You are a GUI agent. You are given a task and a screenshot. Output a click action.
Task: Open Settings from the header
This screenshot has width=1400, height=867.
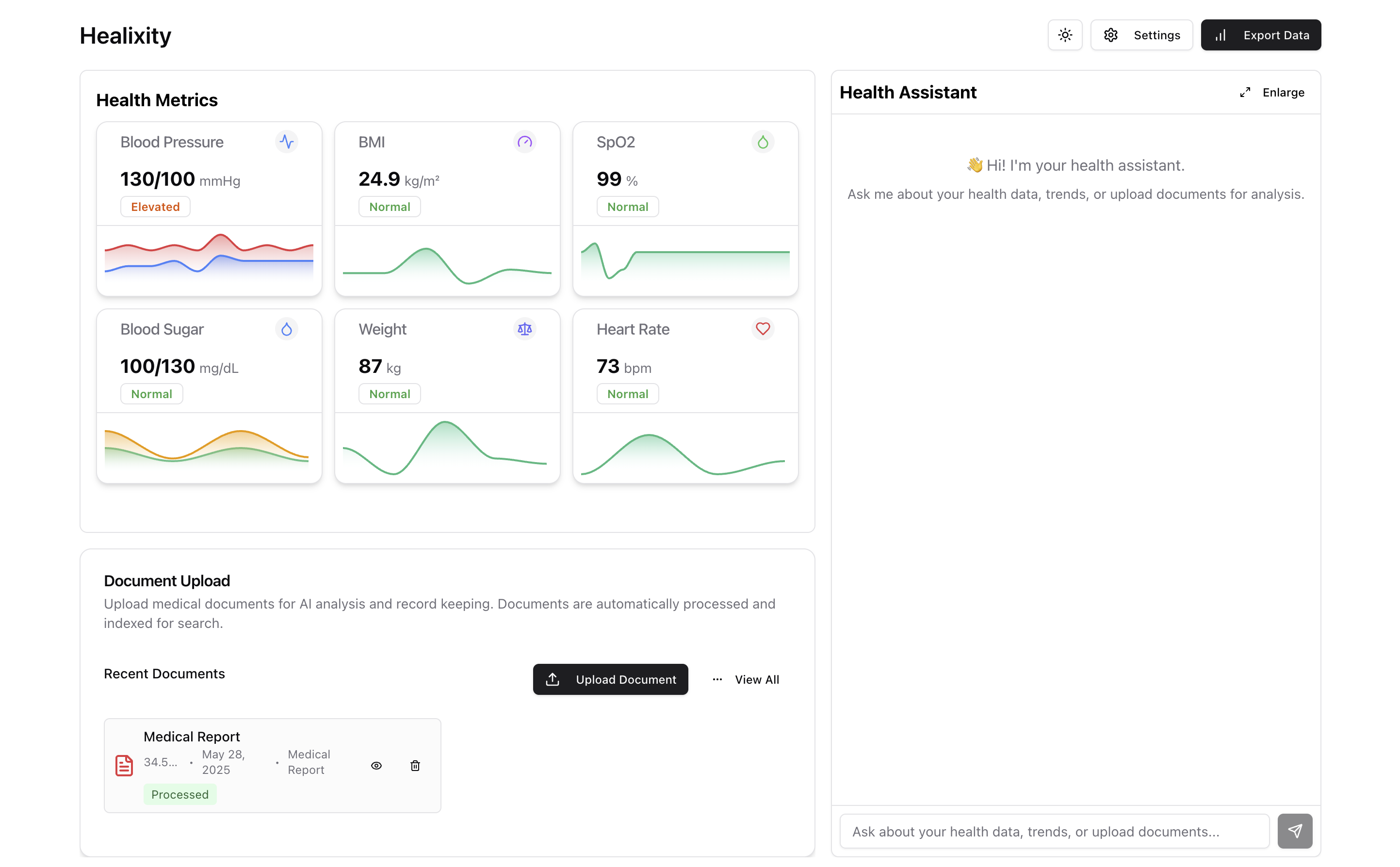pyautogui.click(x=1141, y=35)
